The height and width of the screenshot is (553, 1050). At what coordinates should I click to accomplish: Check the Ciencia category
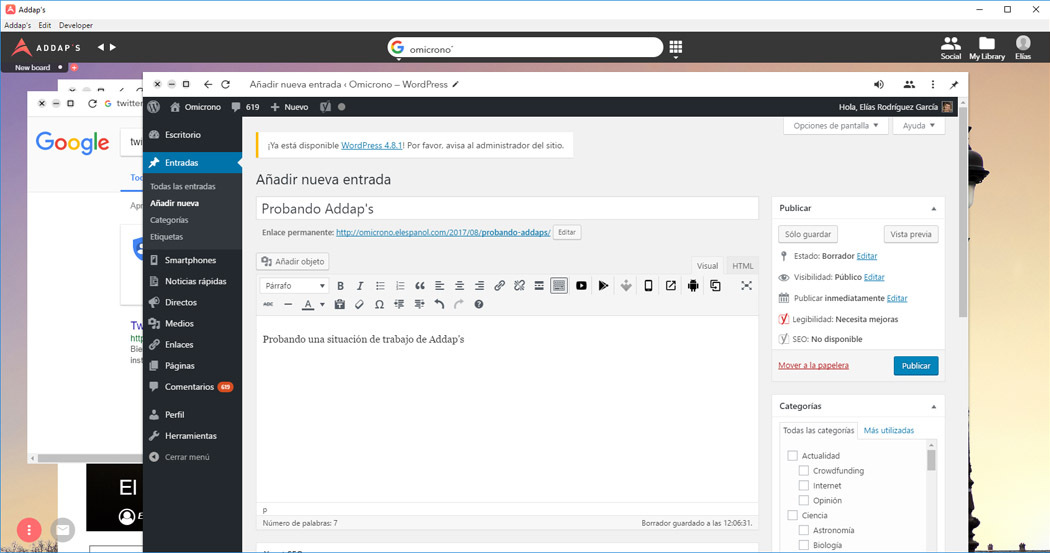(x=792, y=516)
